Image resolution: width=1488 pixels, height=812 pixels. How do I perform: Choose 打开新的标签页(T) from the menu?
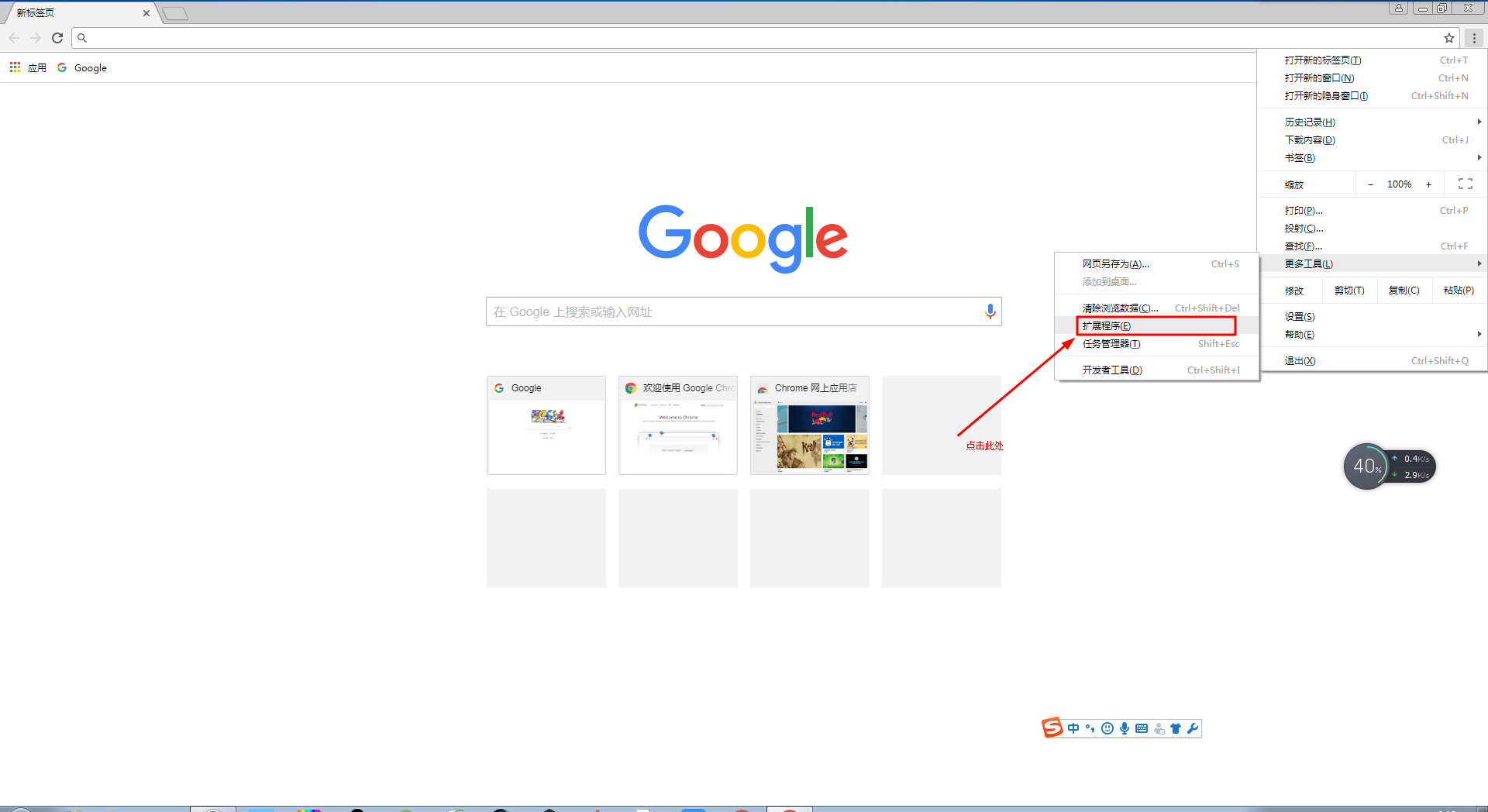tap(1372, 60)
